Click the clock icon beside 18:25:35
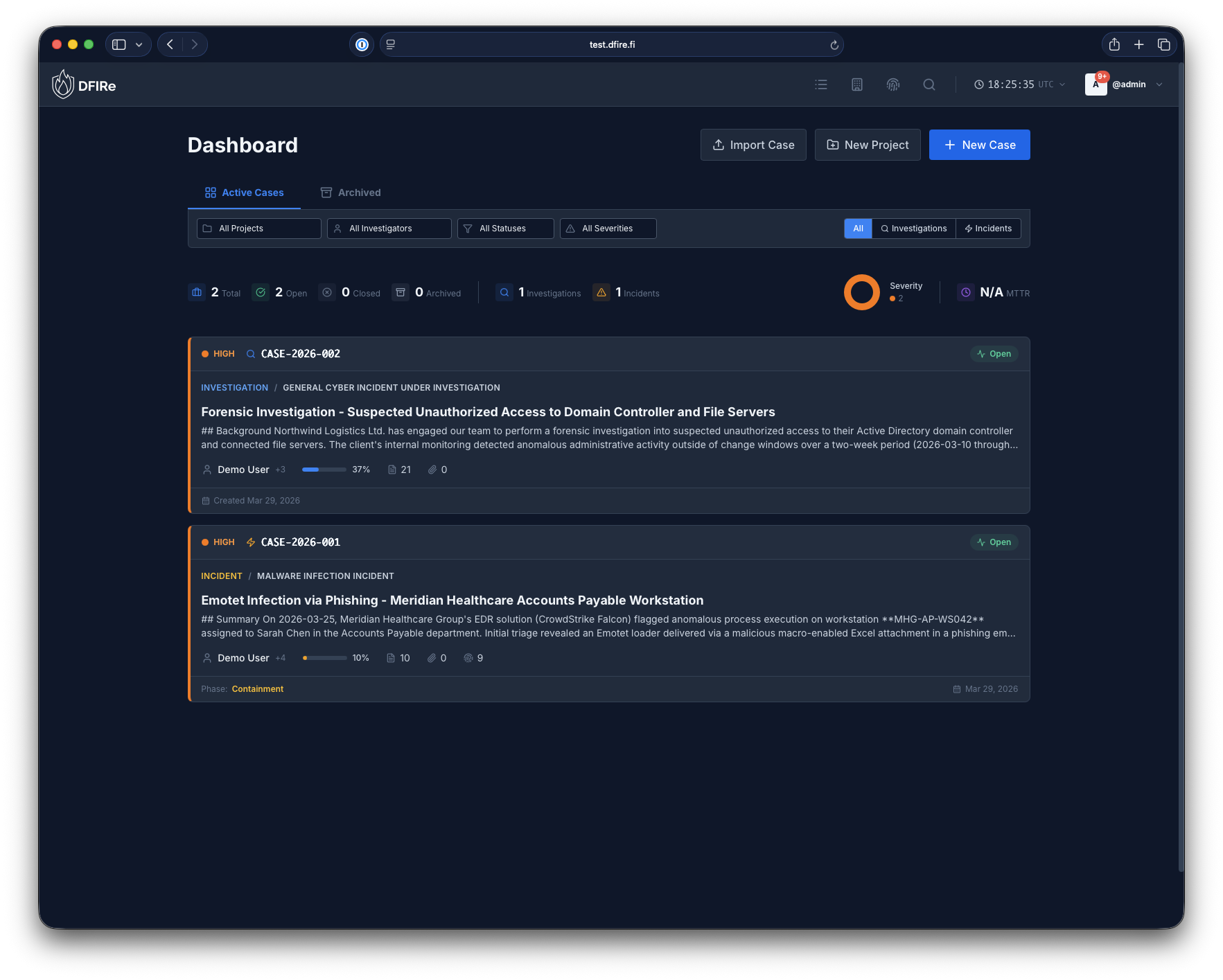Viewport: 1223px width, 980px height. pos(979,84)
